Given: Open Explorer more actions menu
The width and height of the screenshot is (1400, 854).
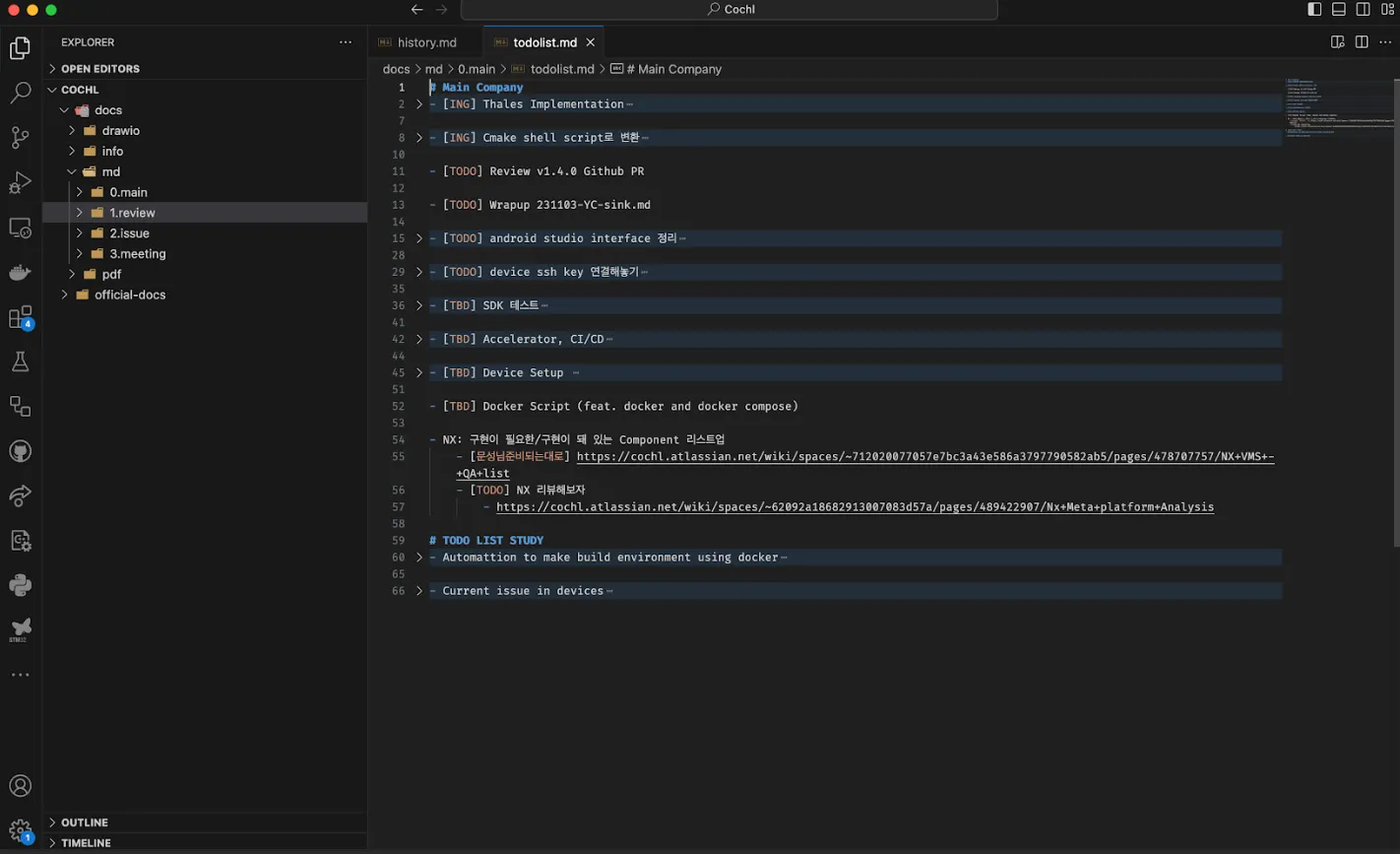Looking at the screenshot, I should click(x=346, y=42).
